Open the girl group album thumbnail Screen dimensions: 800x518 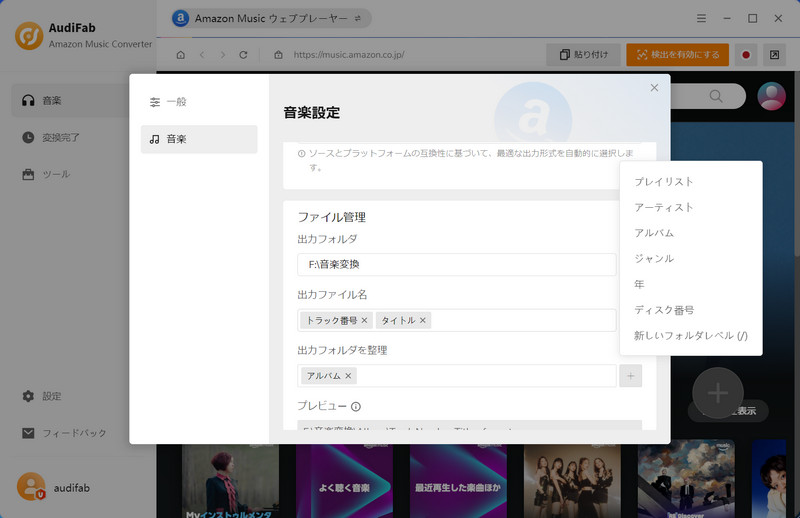click(572, 481)
